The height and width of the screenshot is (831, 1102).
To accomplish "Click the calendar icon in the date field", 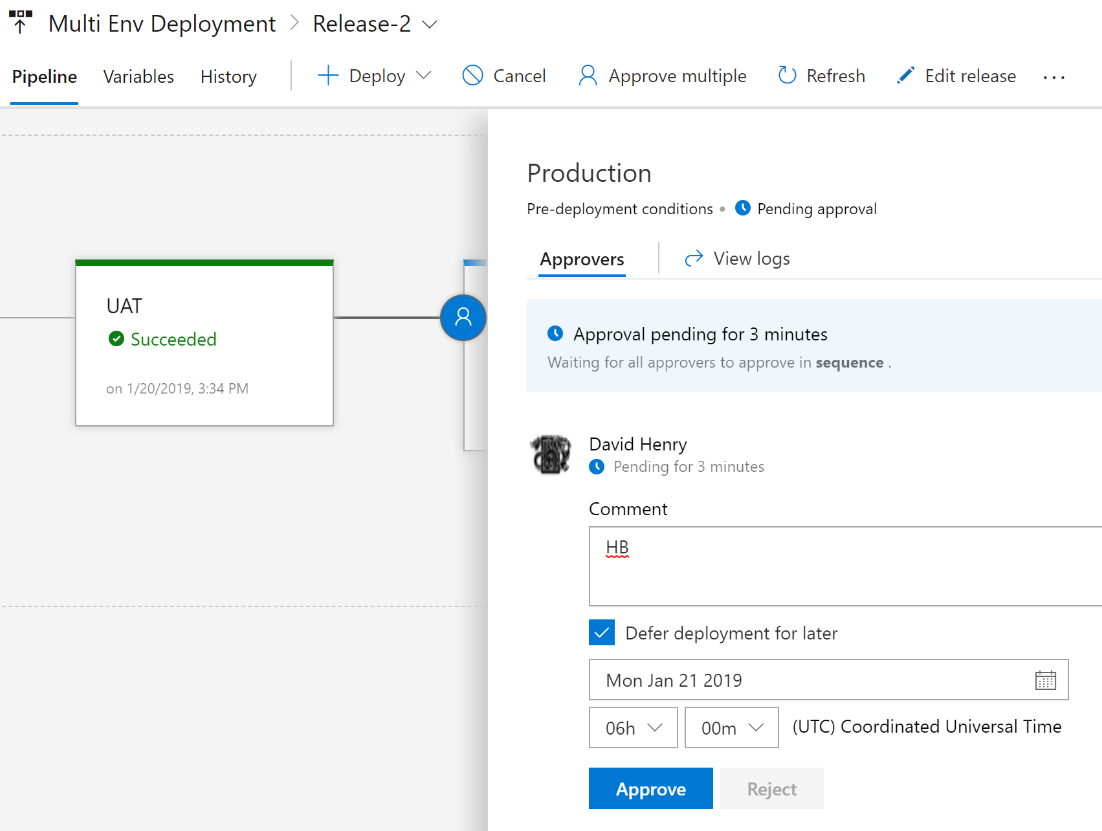I will pos(1045,680).
